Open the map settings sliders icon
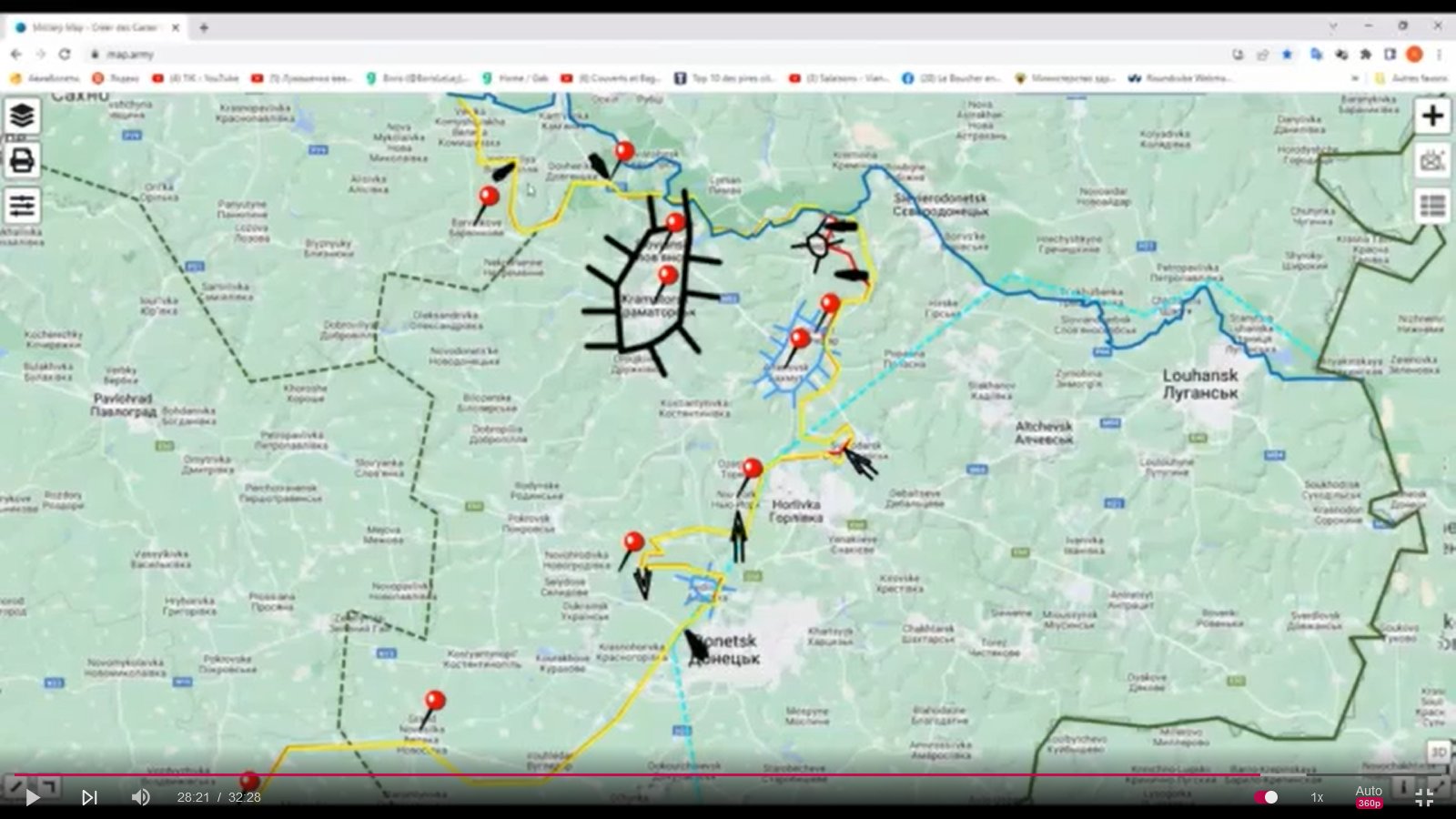Image resolution: width=1456 pixels, height=819 pixels. point(22,206)
